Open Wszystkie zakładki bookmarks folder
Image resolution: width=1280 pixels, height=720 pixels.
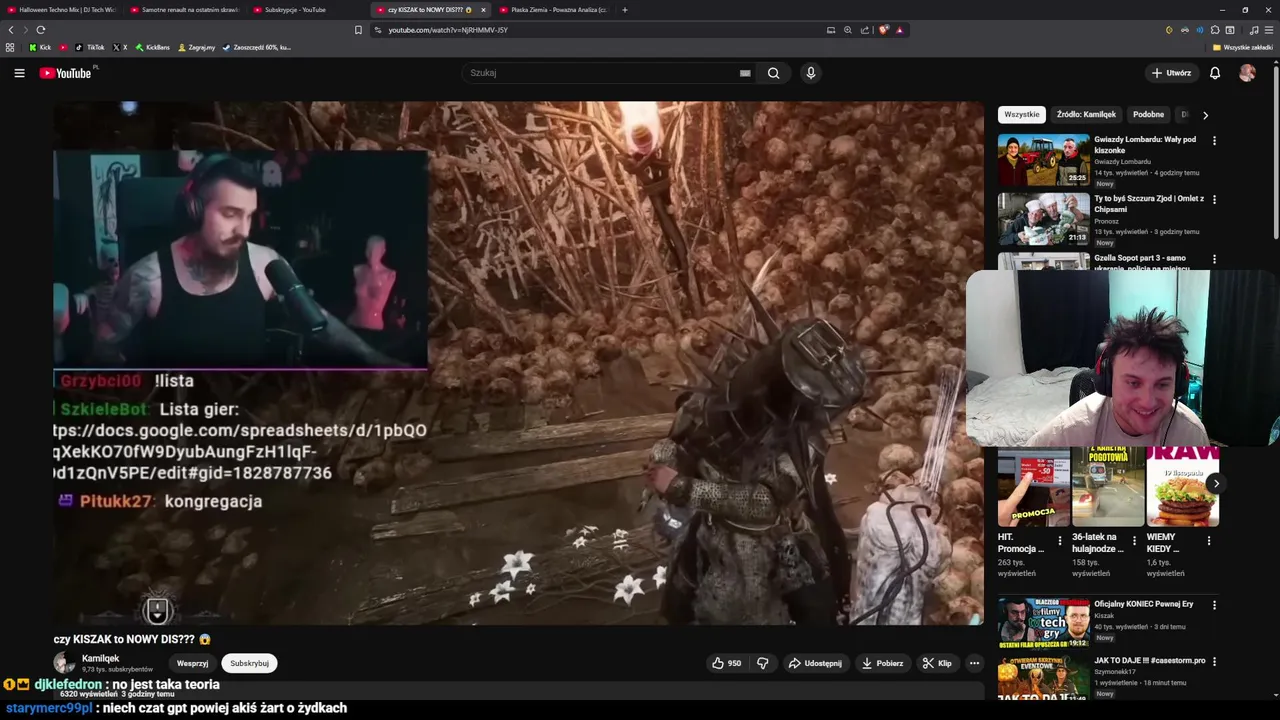pos(1243,47)
